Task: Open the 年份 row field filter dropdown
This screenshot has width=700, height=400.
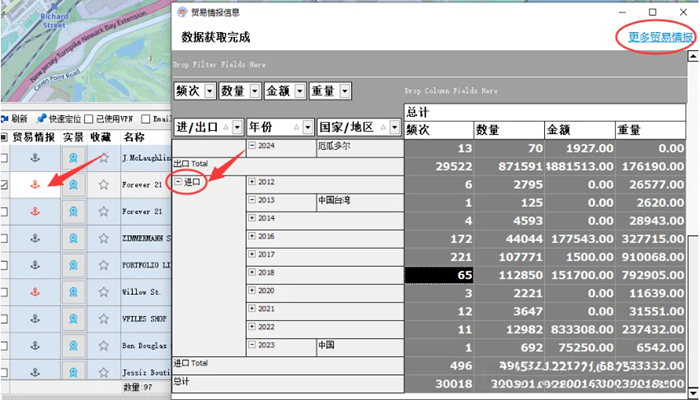Action: pos(308,128)
